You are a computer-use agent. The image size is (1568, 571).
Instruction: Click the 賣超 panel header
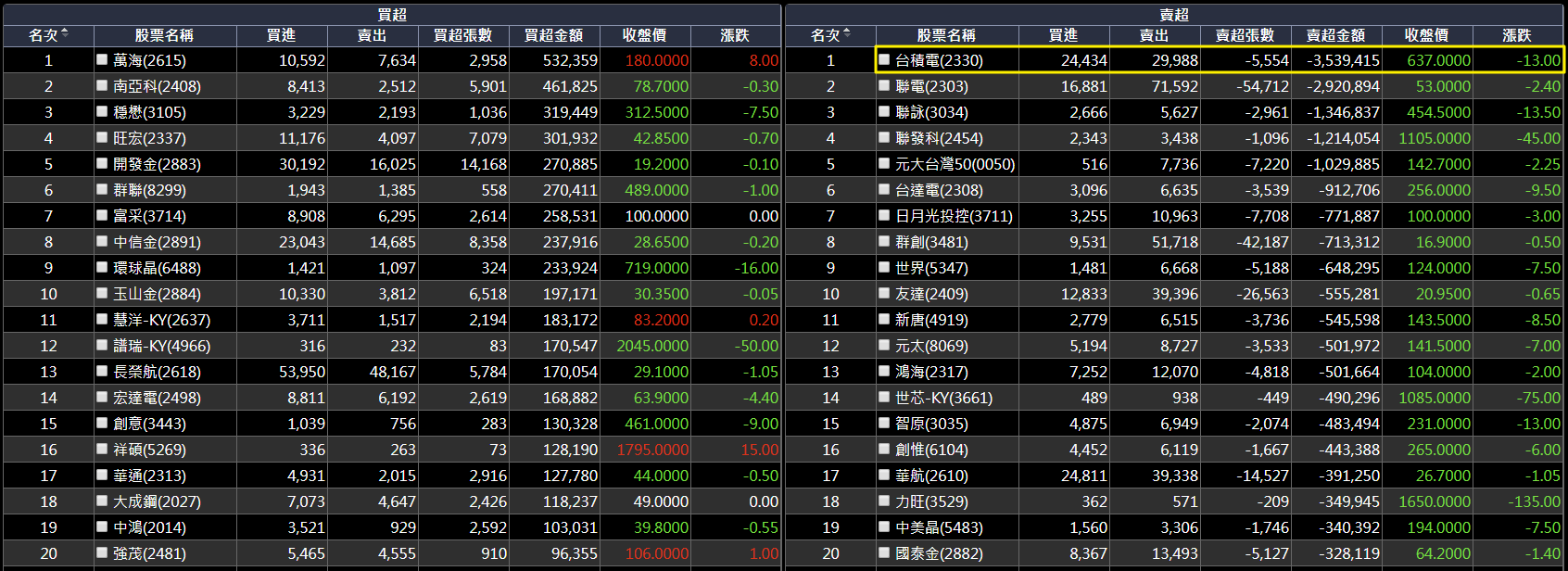click(1174, 14)
